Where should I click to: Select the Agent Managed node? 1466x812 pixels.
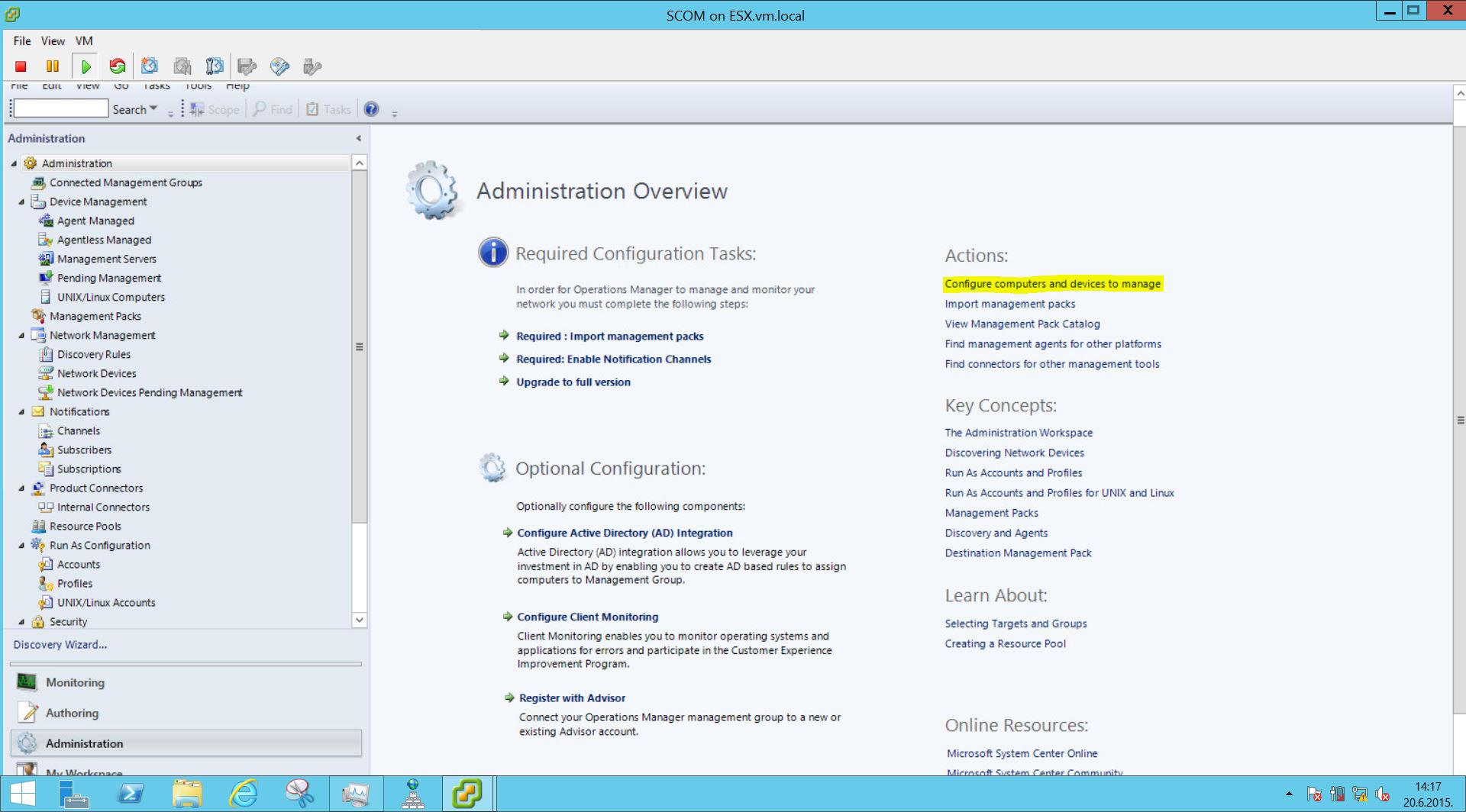click(95, 221)
